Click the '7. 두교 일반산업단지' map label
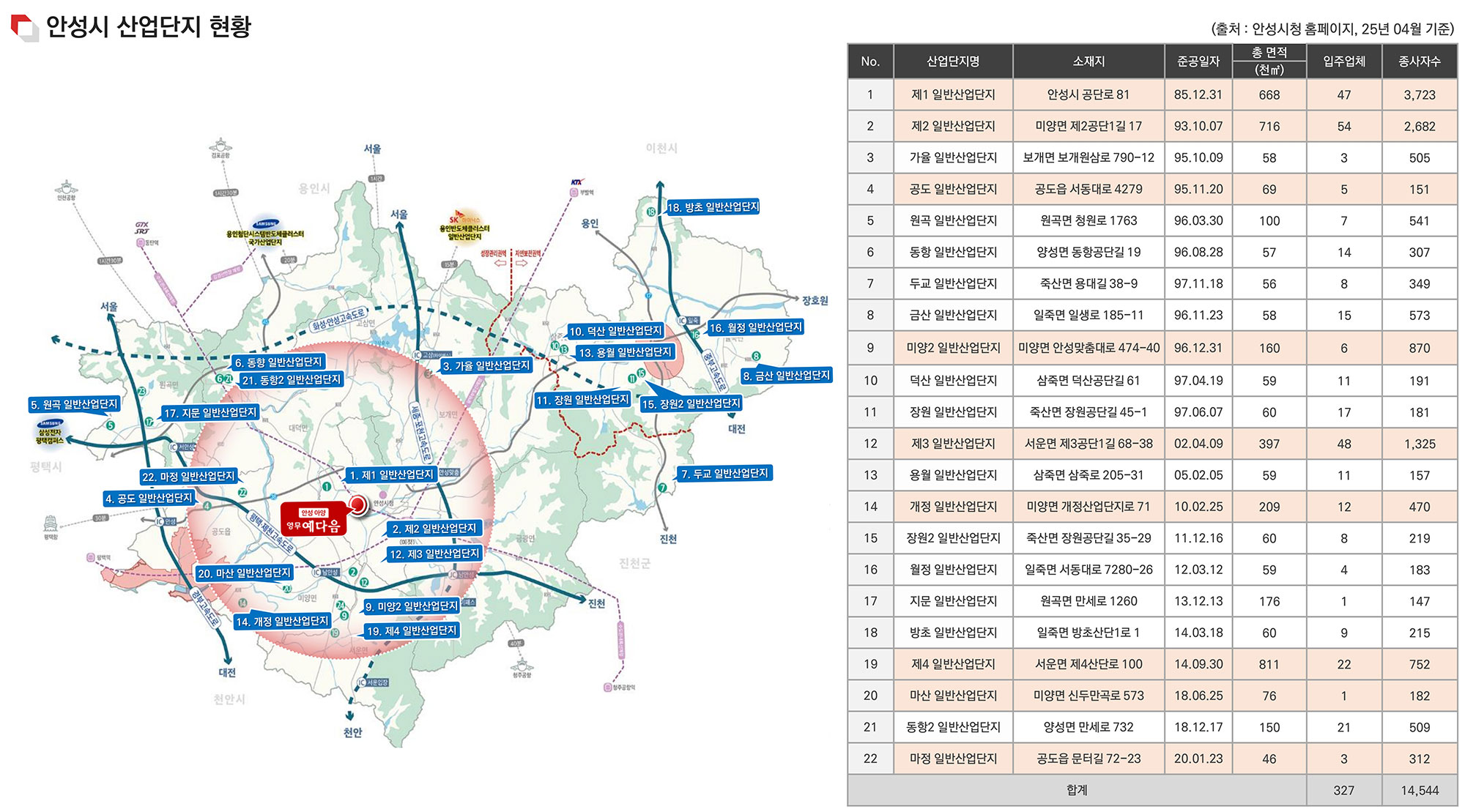The width and height of the screenshot is (1465, 812). click(724, 474)
